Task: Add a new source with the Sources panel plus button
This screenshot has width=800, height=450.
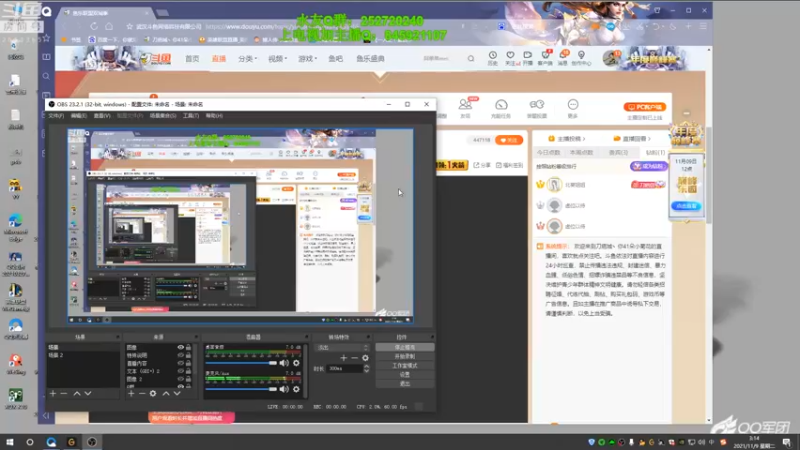Action: 131,394
